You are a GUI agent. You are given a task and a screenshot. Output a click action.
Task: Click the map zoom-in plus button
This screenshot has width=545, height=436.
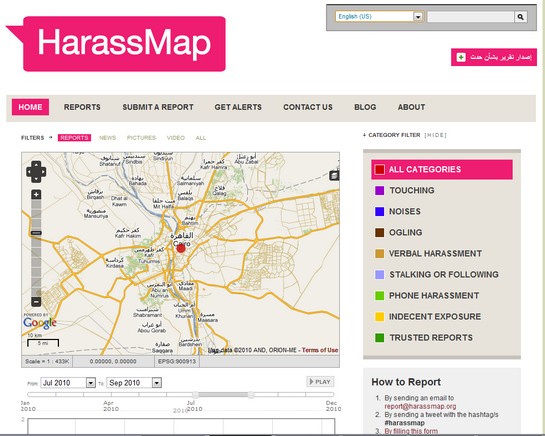[x=36, y=194]
